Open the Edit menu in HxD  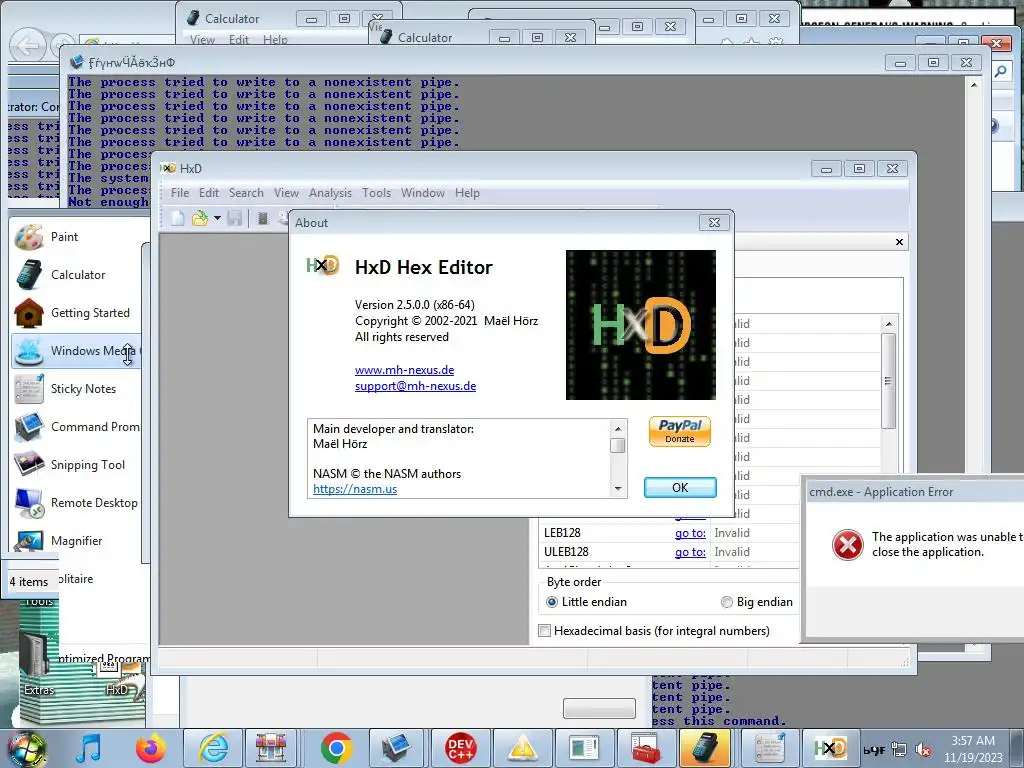(209, 193)
